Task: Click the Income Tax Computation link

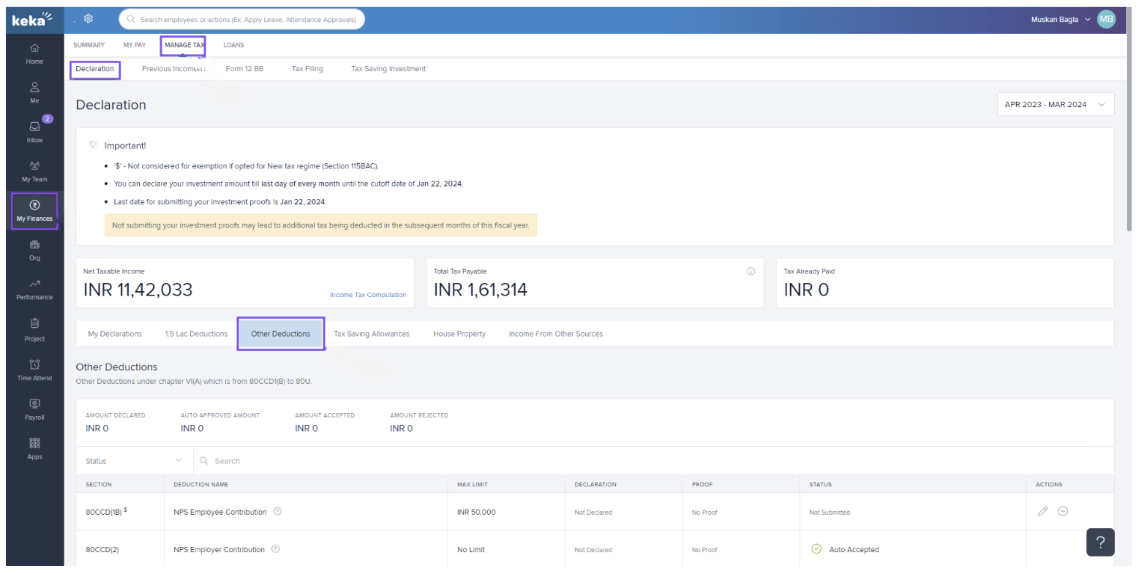Action: (368, 295)
